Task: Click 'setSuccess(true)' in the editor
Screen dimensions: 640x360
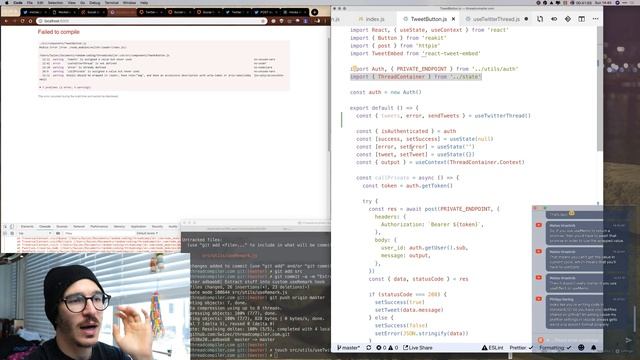Action: pos(400,302)
